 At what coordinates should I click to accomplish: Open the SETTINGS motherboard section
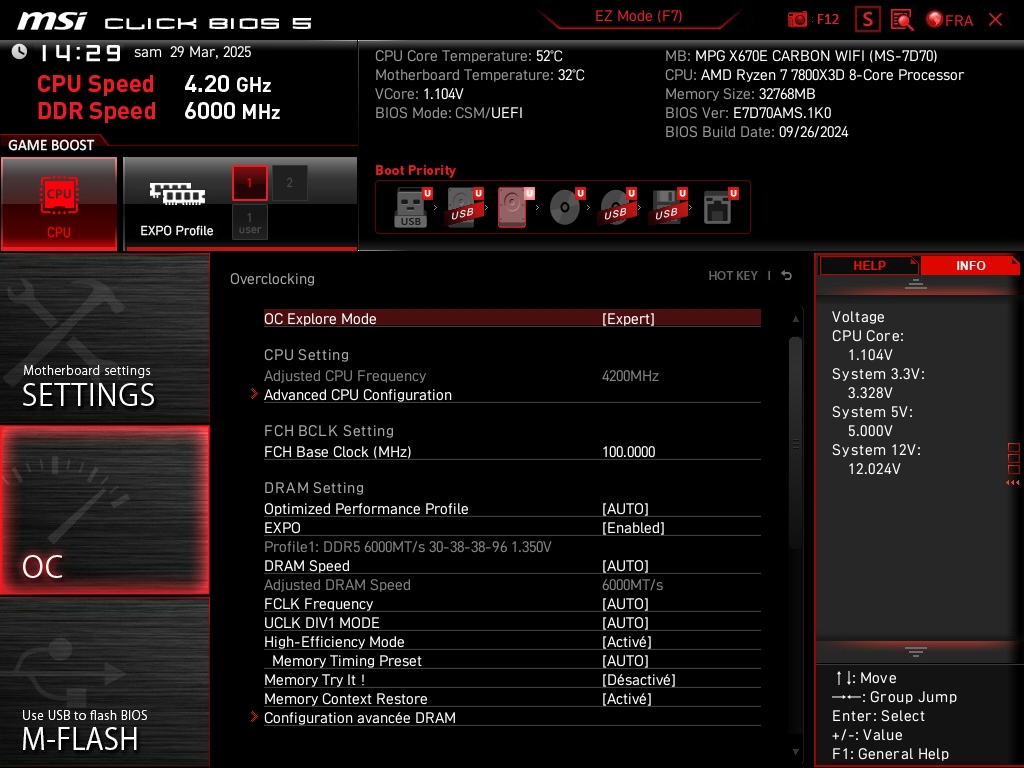point(104,338)
